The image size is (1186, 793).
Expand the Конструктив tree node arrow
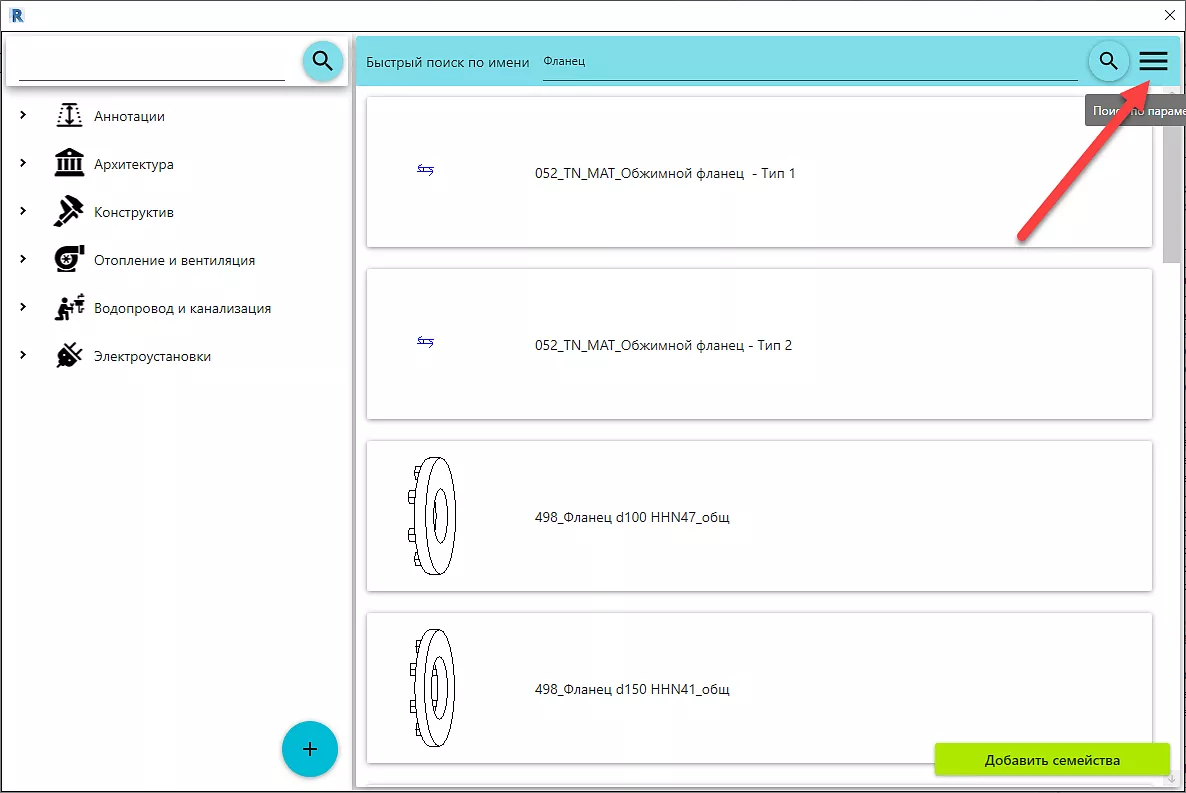[23, 212]
